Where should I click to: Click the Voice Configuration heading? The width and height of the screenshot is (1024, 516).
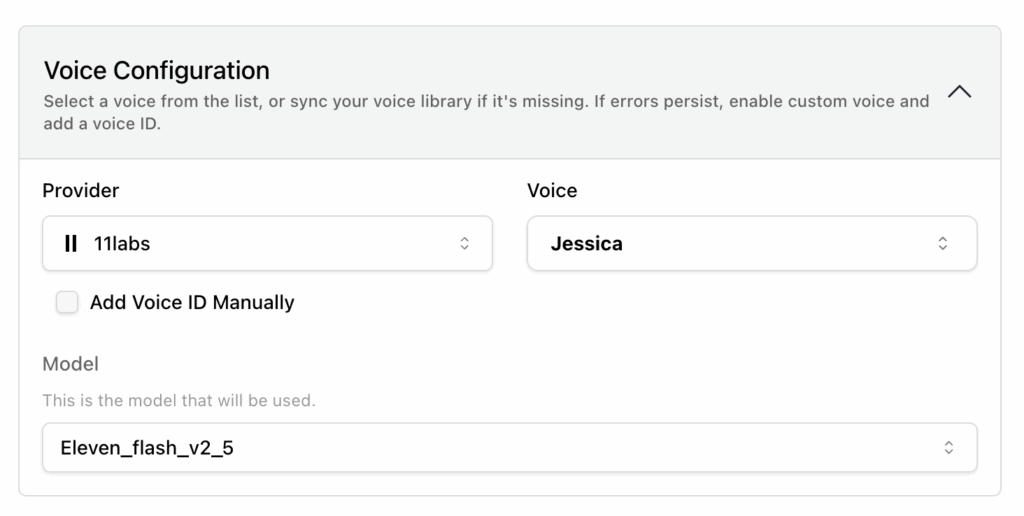pyautogui.click(x=157, y=71)
